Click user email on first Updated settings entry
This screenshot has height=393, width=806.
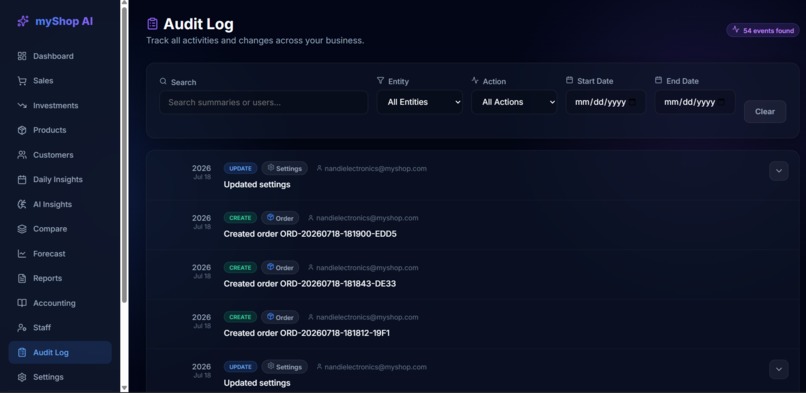(x=375, y=169)
